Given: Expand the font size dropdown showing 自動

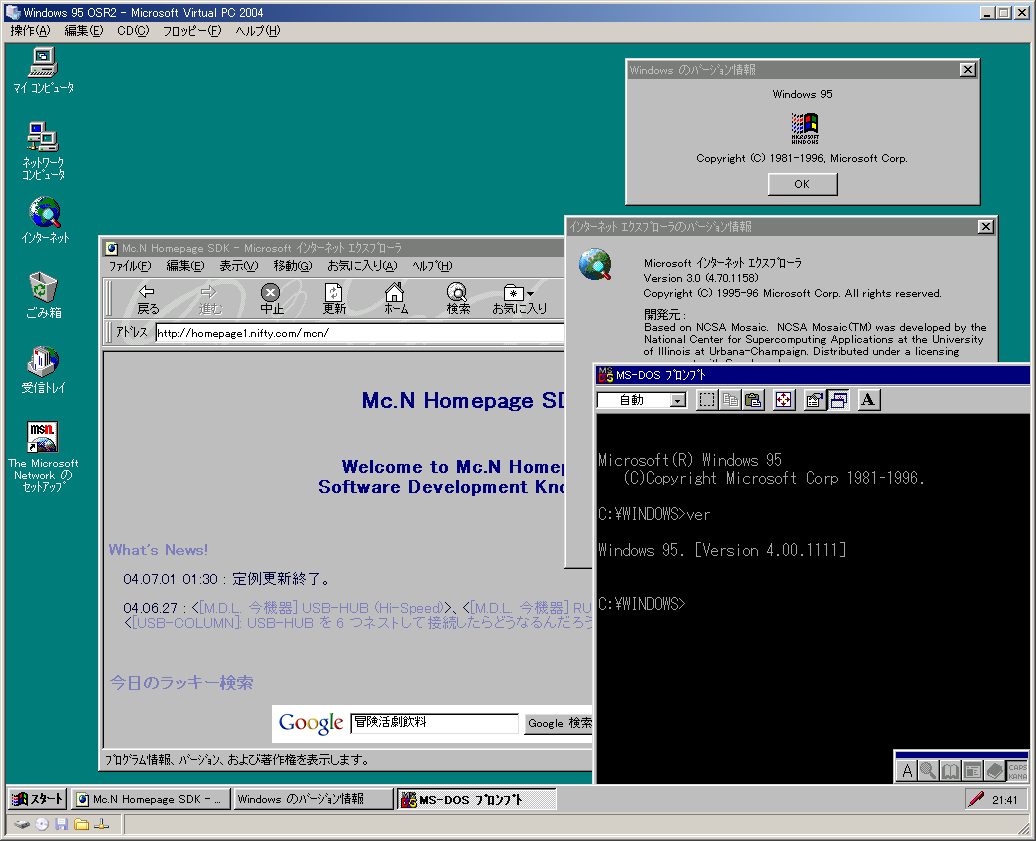Looking at the screenshot, I should pos(678,400).
